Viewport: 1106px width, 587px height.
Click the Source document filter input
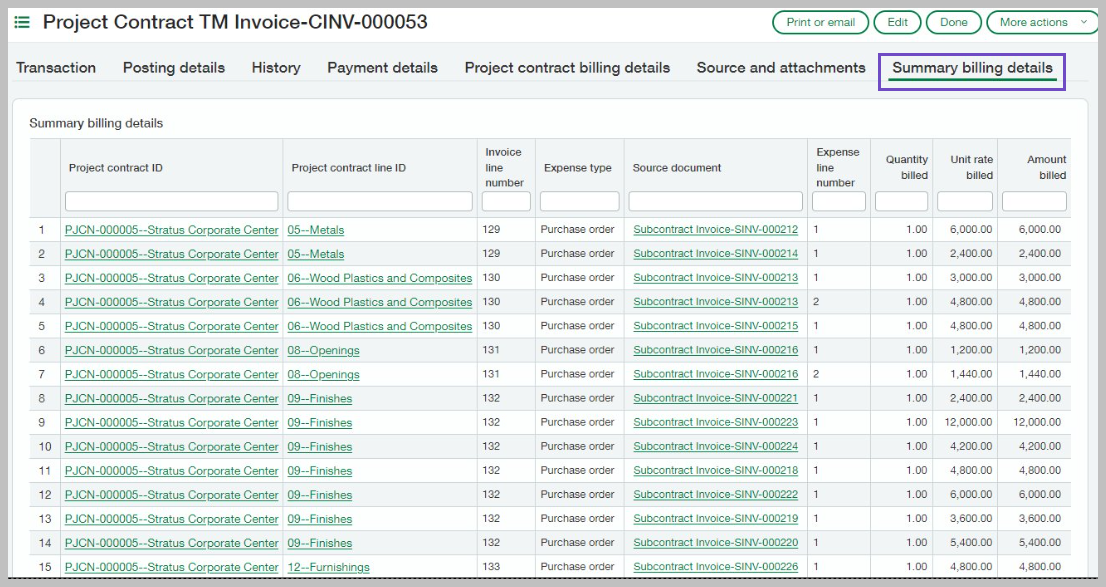tap(717, 202)
